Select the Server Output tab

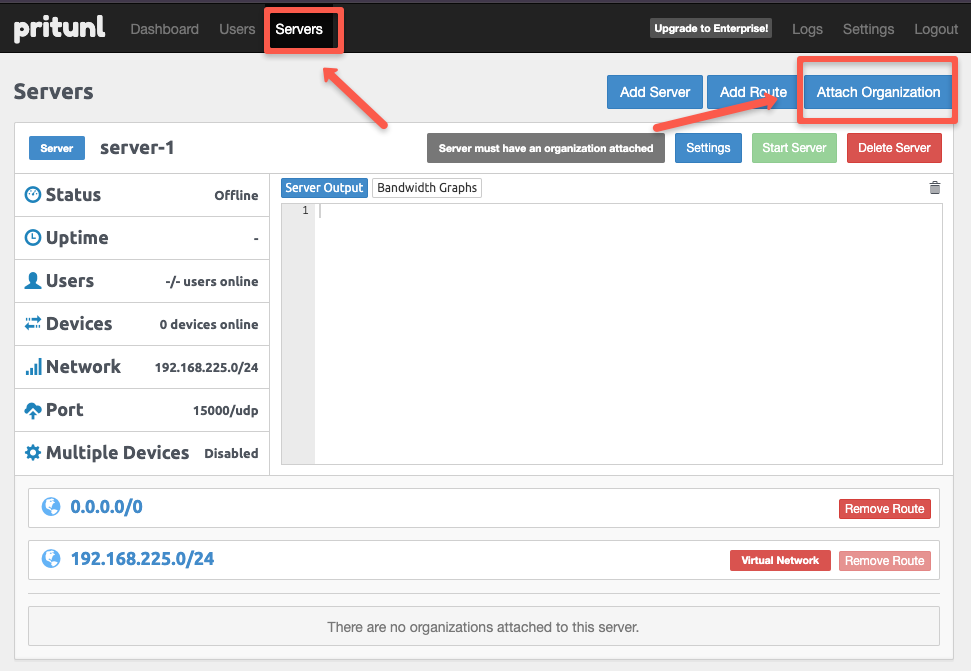coord(324,188)
